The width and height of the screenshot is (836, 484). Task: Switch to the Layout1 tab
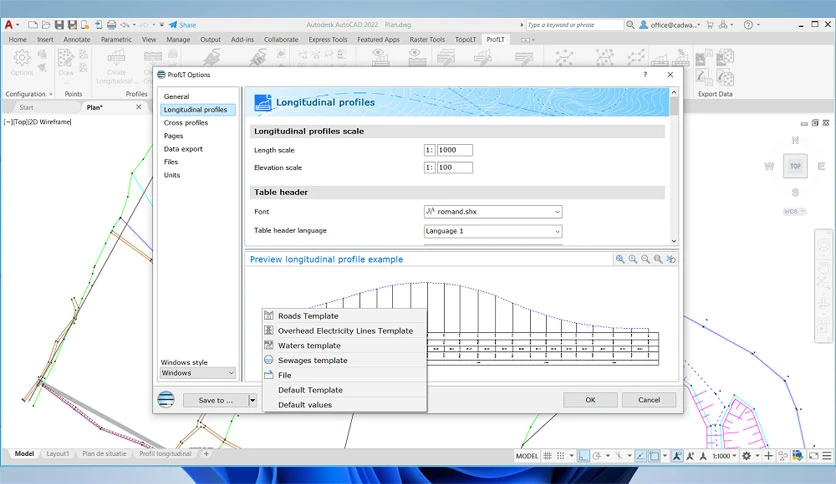pos(58,454)
